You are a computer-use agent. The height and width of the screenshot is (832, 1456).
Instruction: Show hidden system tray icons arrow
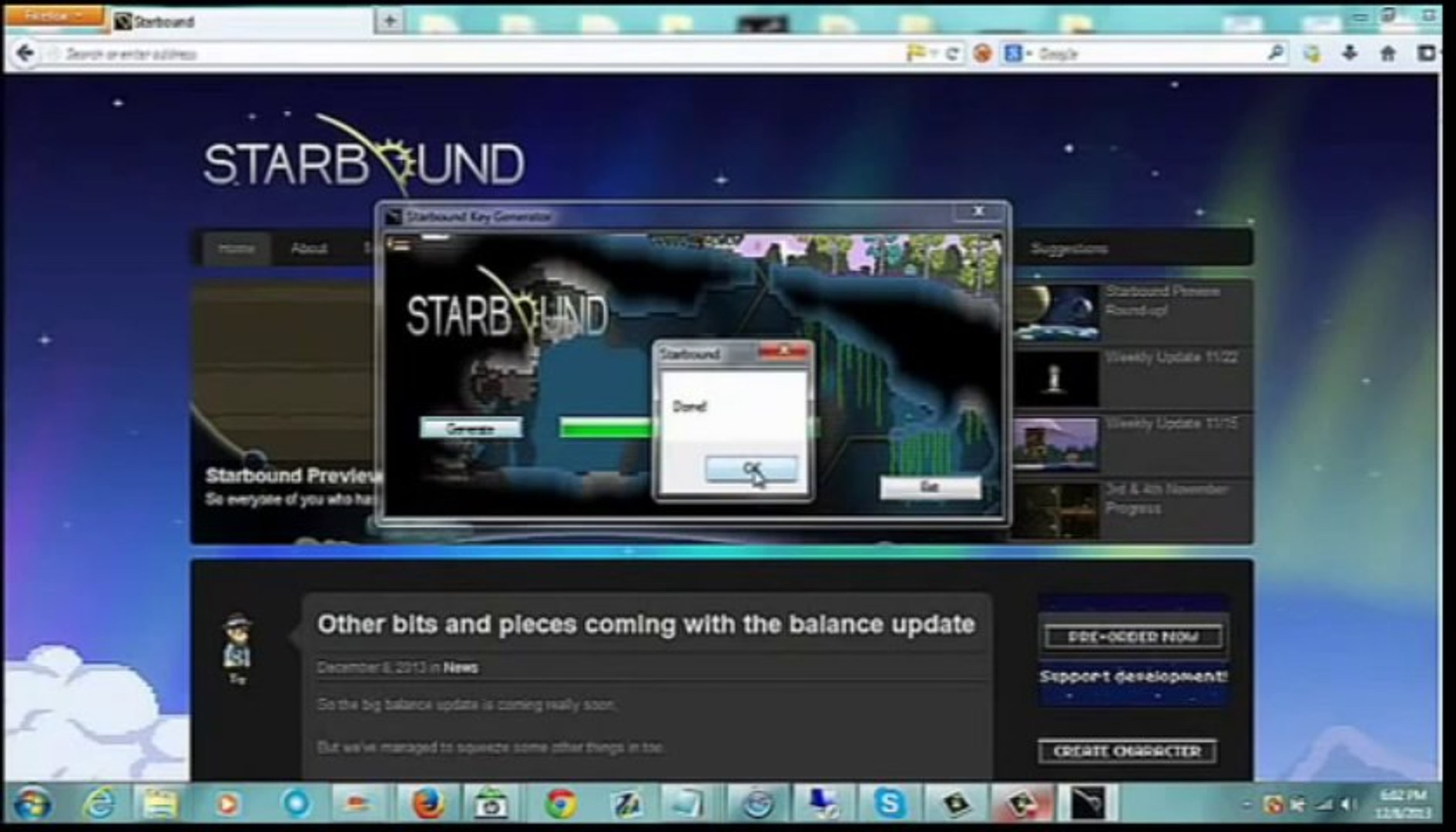pyautogui.click(x=1246, y=804)
